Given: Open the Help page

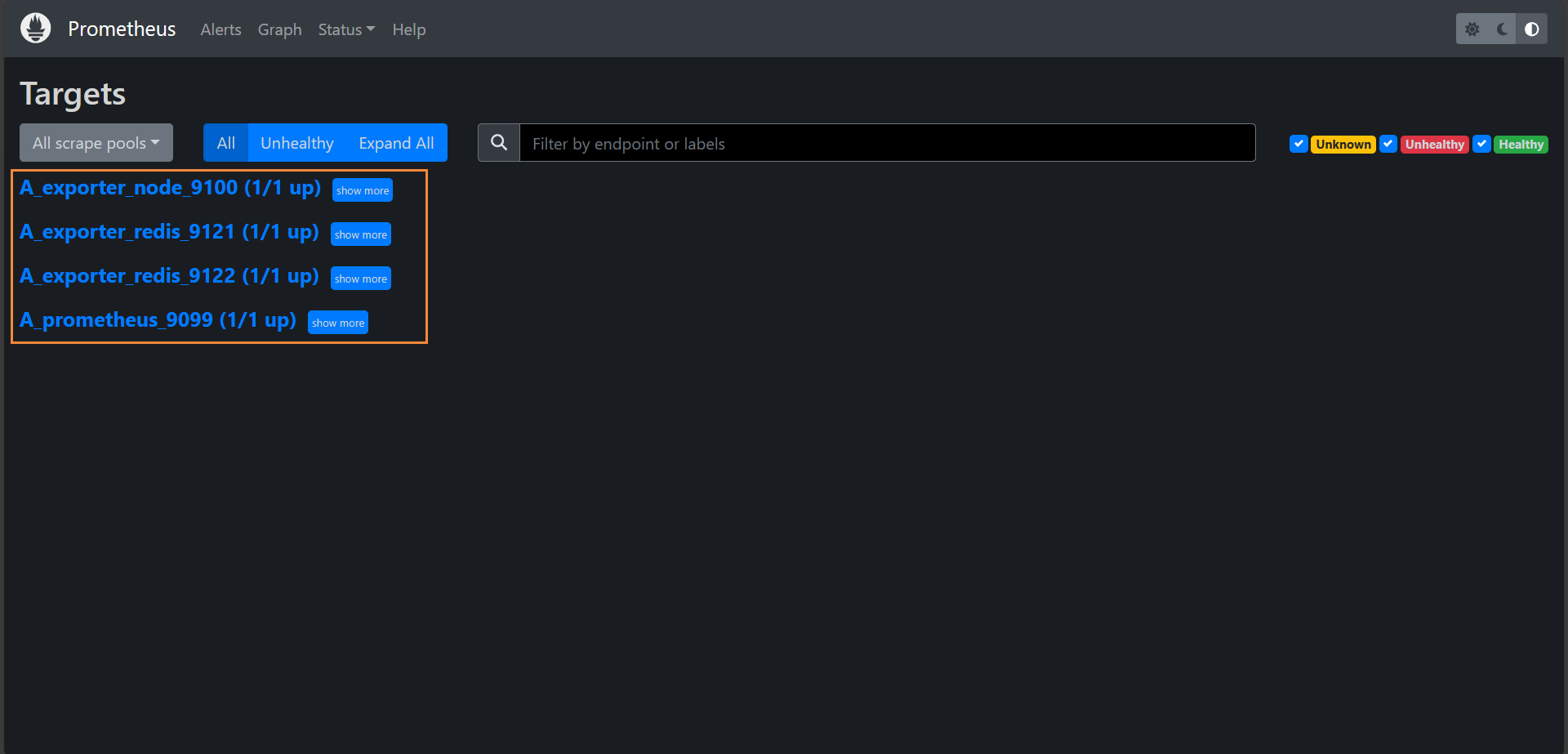Looking at the screenshot, I should click(x=408, y=29).
